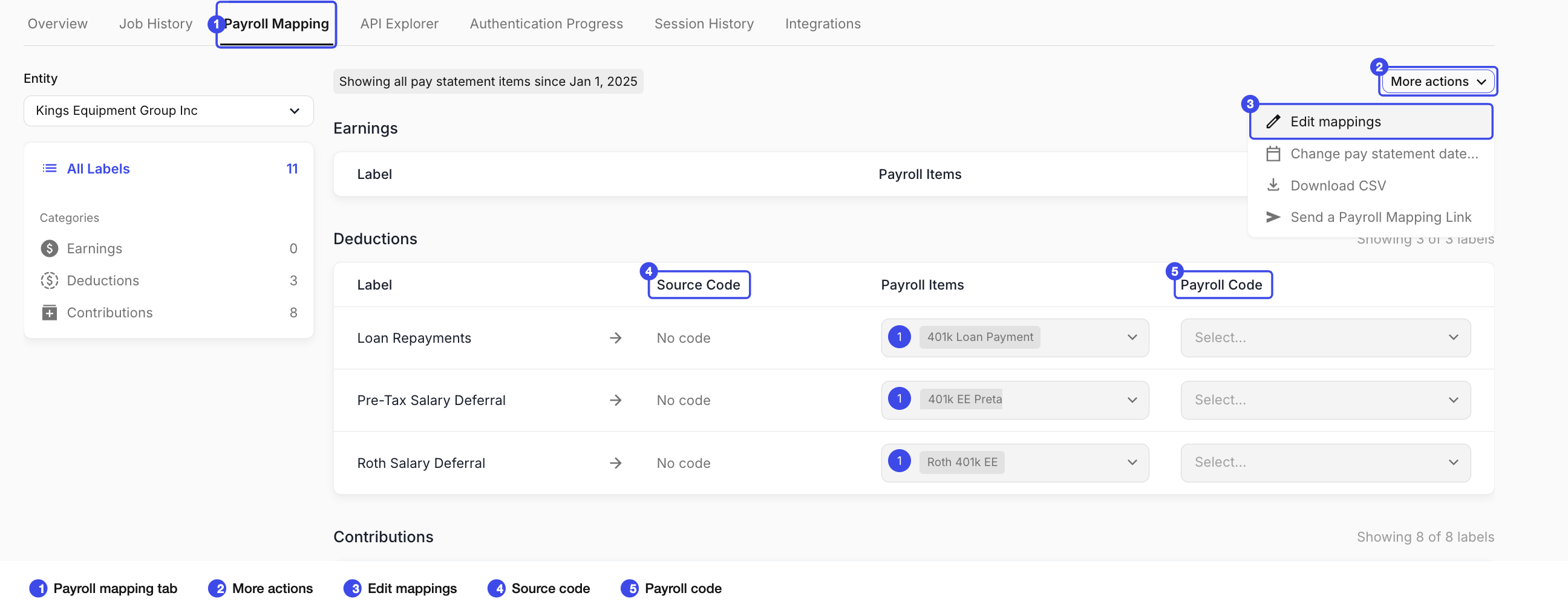The height and width of the screenshot is (616, 1568).
Task: Open the Authentication Progress tab
Action: [x=546, y=24]
